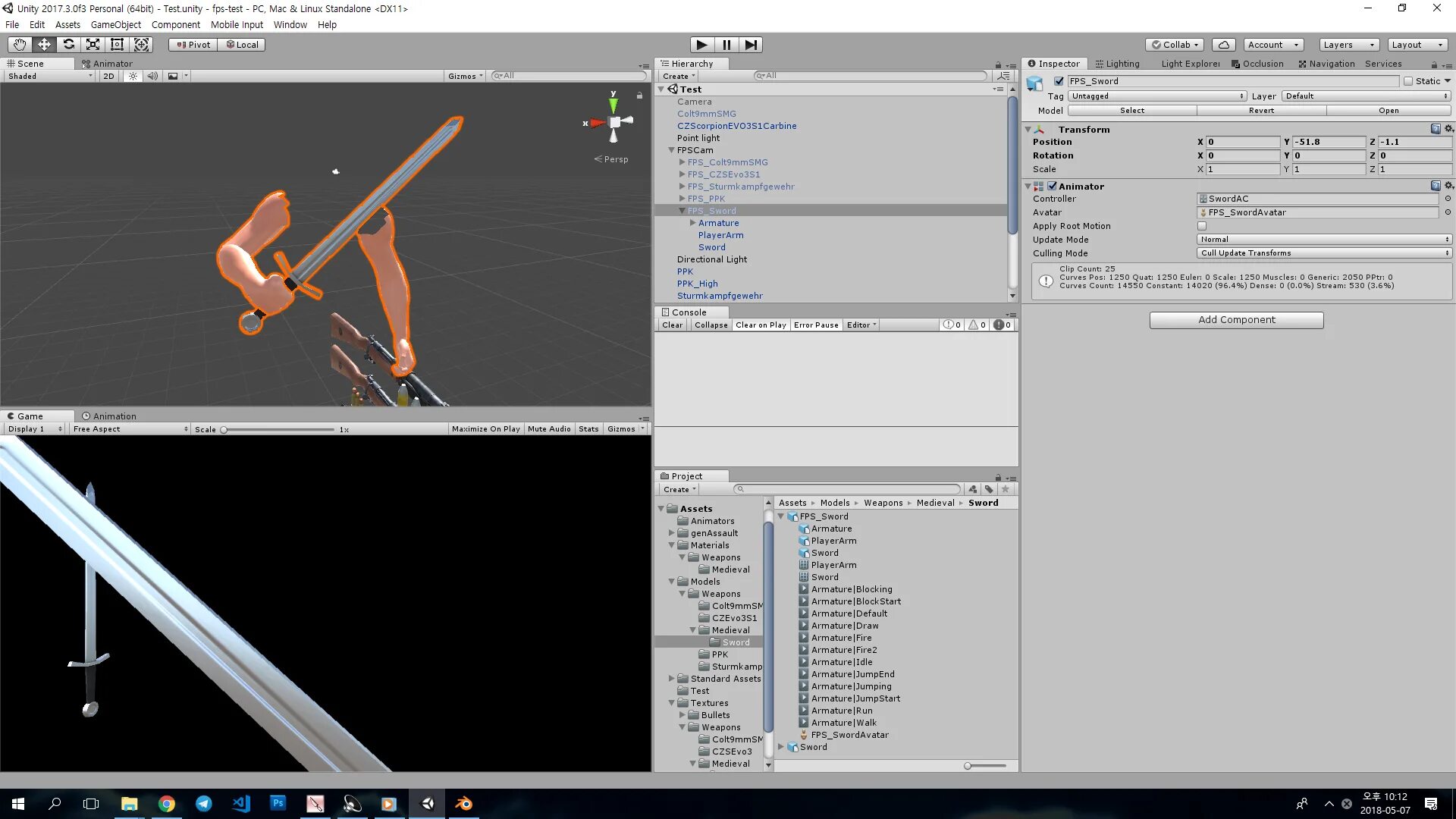This screenshot has height=819, width=1456.
Task: Toggle scene lighting sun icon
Action: pos(133,76)
